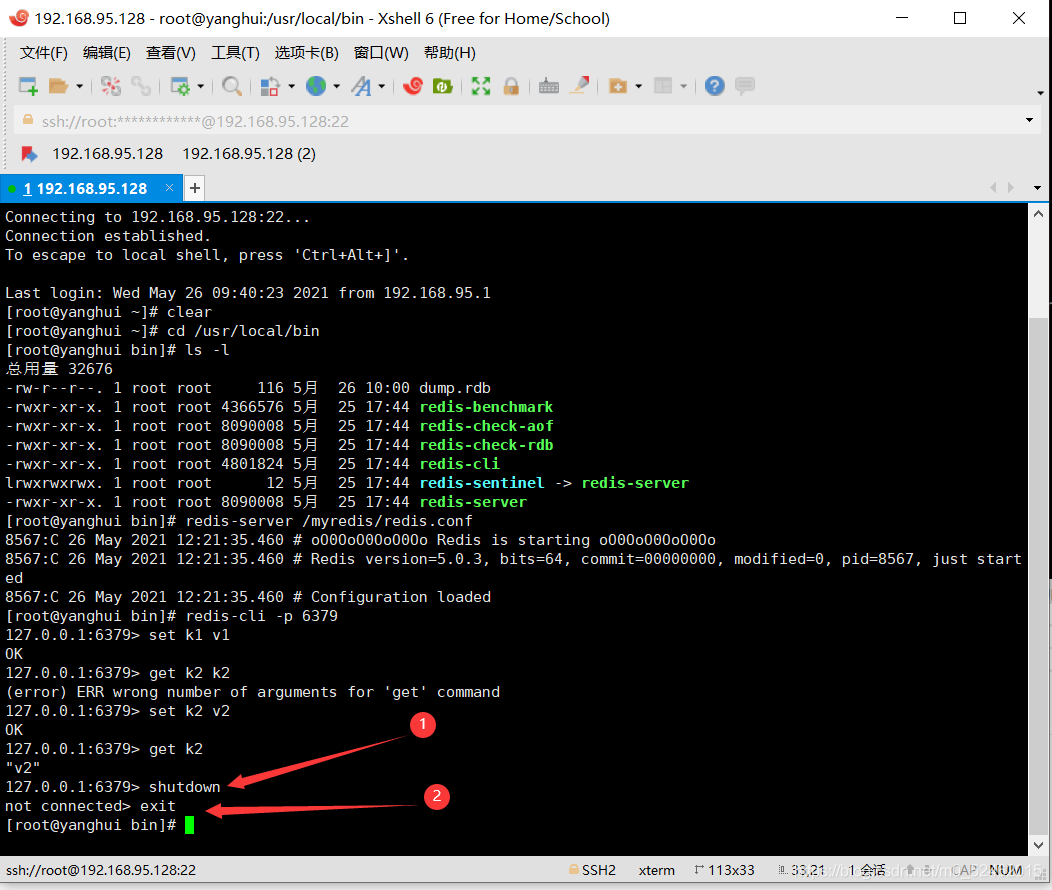
Task: Create a new session with the New icon
Action: (x=28, y=86)
